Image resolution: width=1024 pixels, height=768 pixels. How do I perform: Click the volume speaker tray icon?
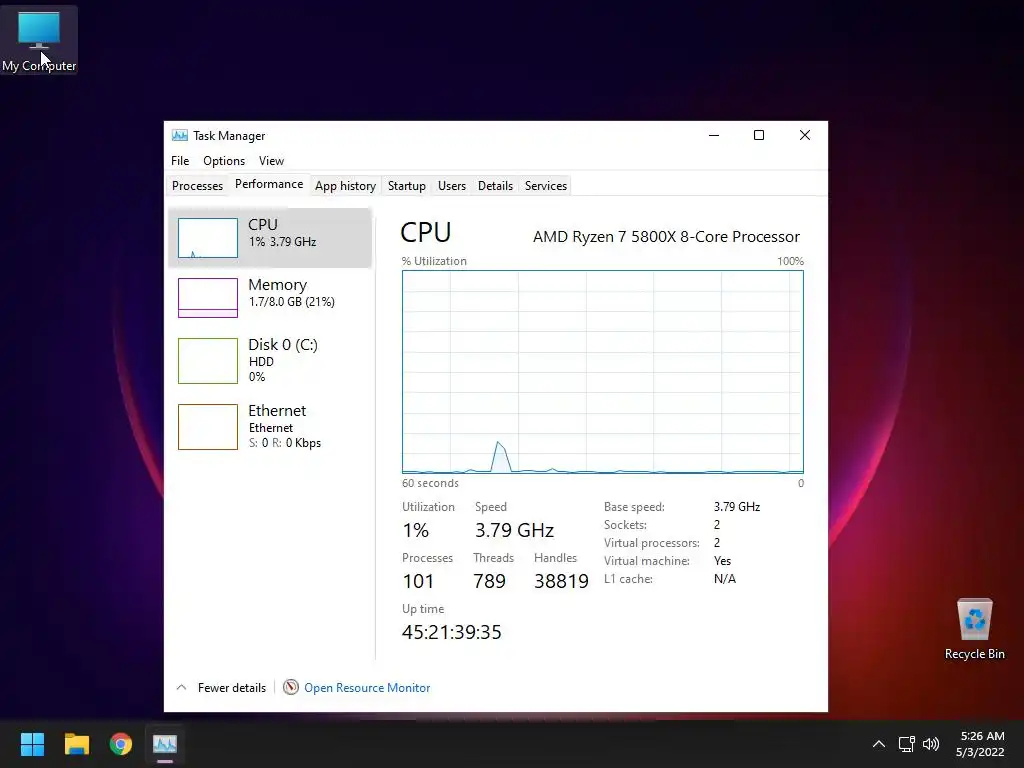coord(931,744)
